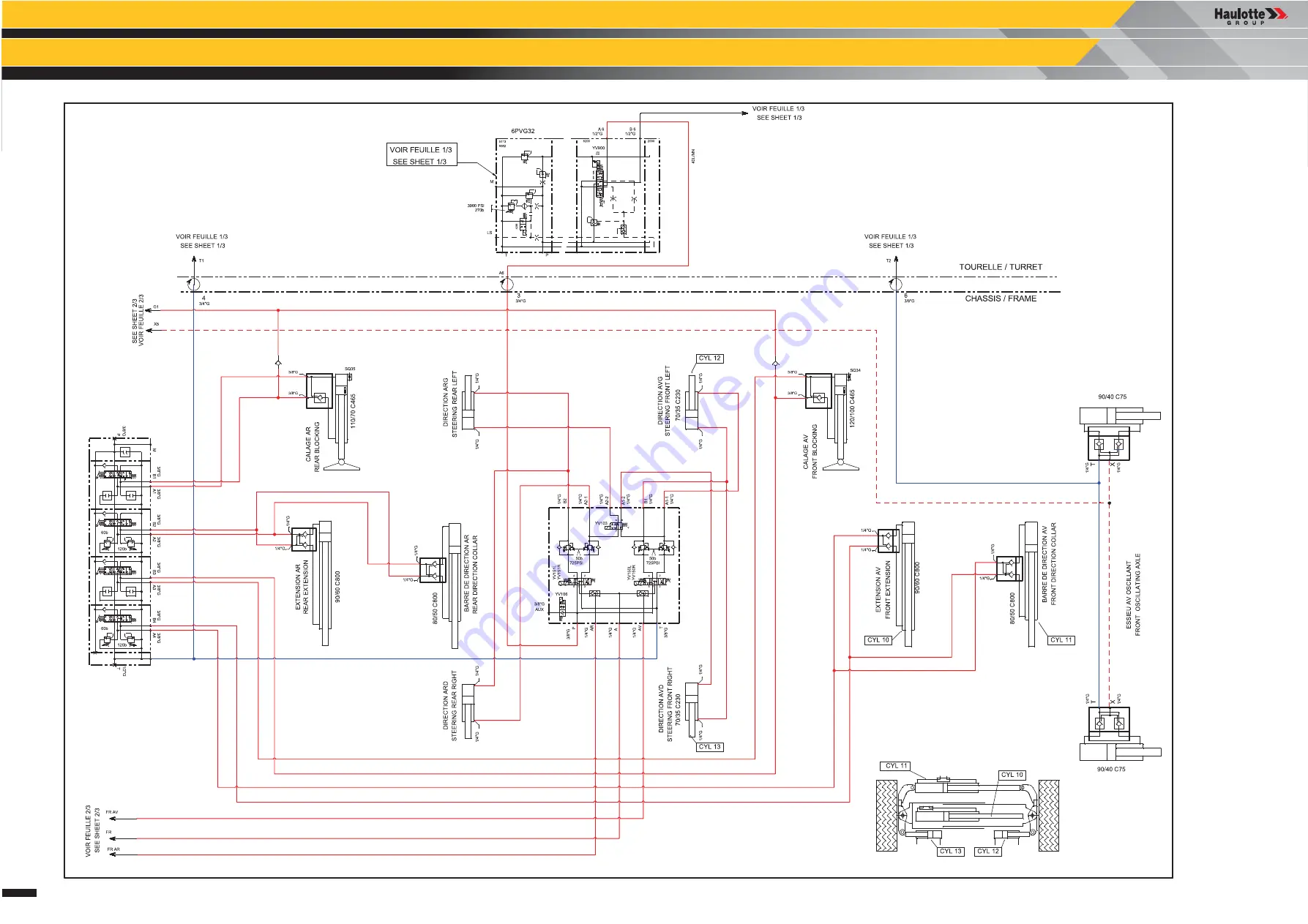Screen dimensions: 1308x924
Task: Click the EXTENSION AR REAR EXTENSION label
Action: tap(302, 586)
